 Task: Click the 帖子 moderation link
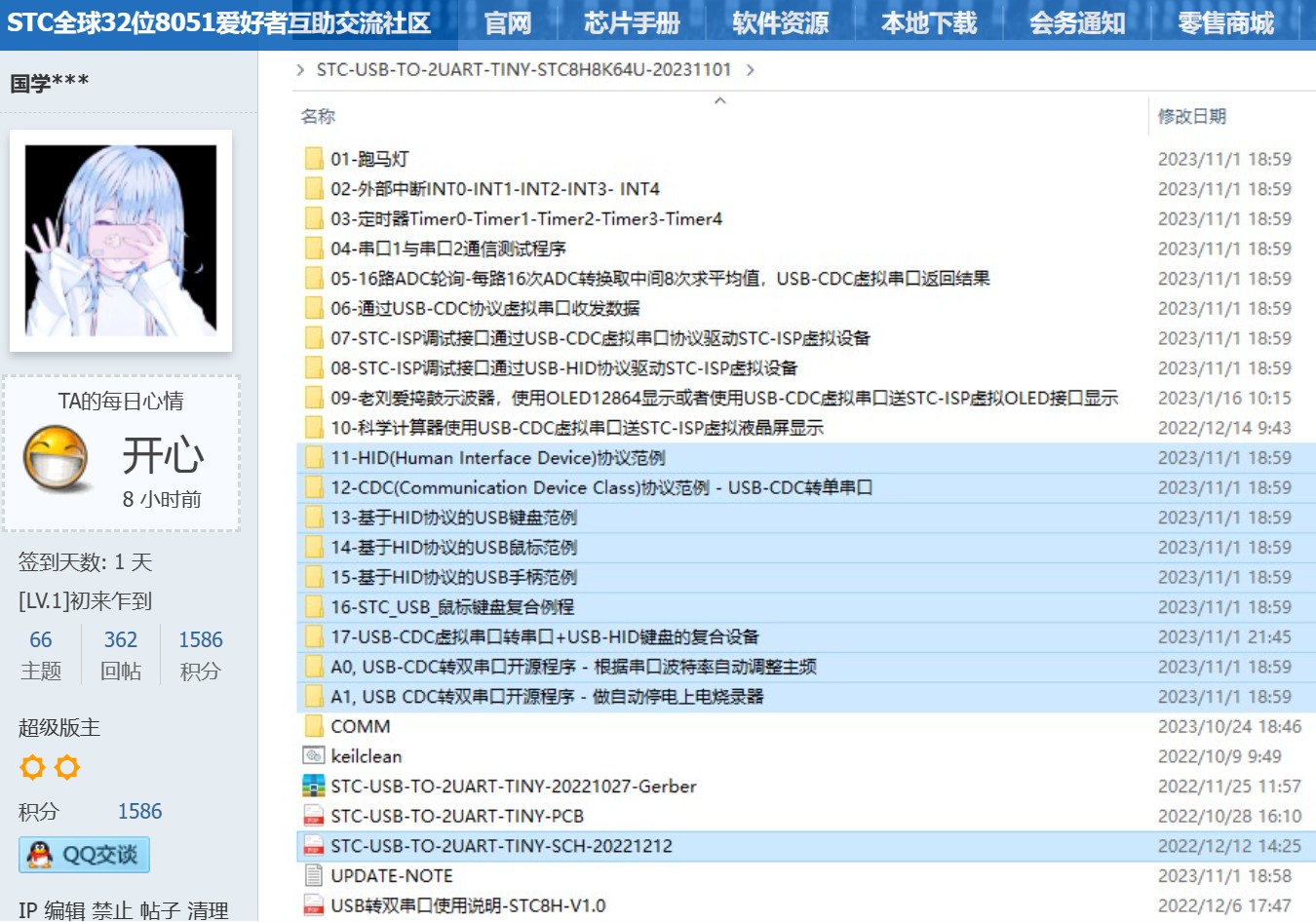tap(161, 910)
